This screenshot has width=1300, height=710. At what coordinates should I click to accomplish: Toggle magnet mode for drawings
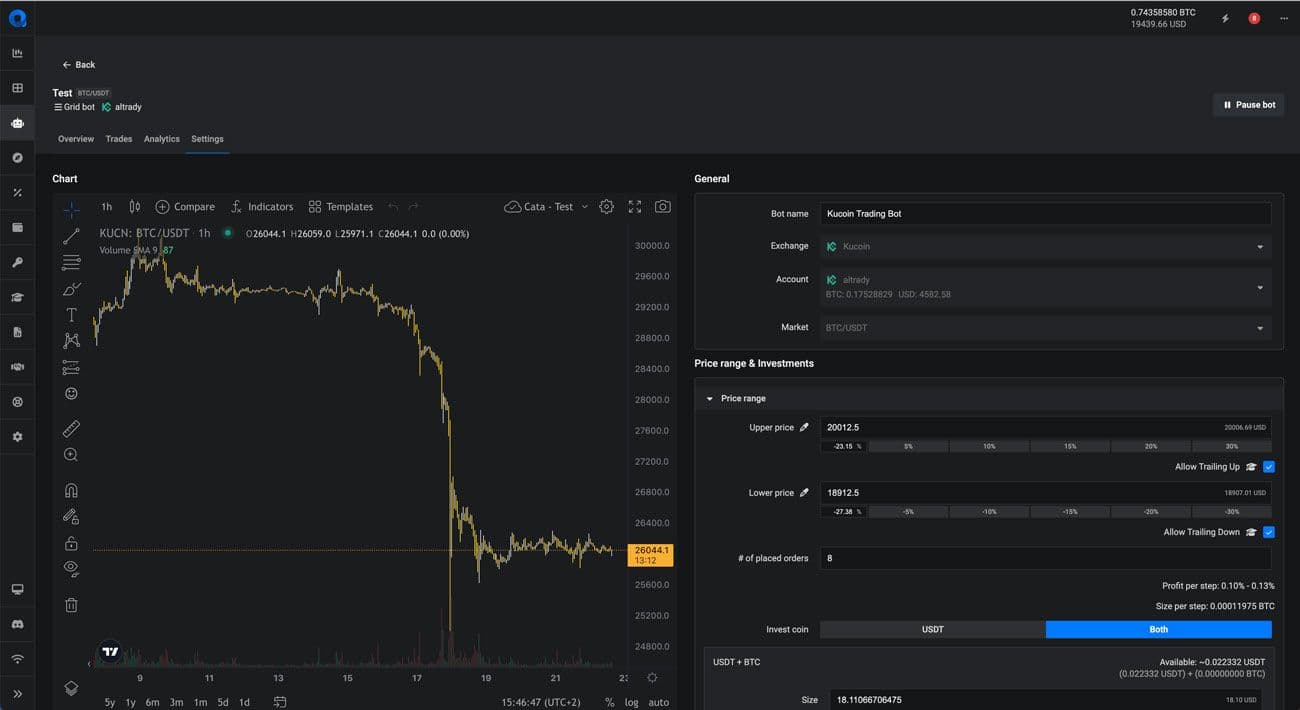[x=71, y=491]
